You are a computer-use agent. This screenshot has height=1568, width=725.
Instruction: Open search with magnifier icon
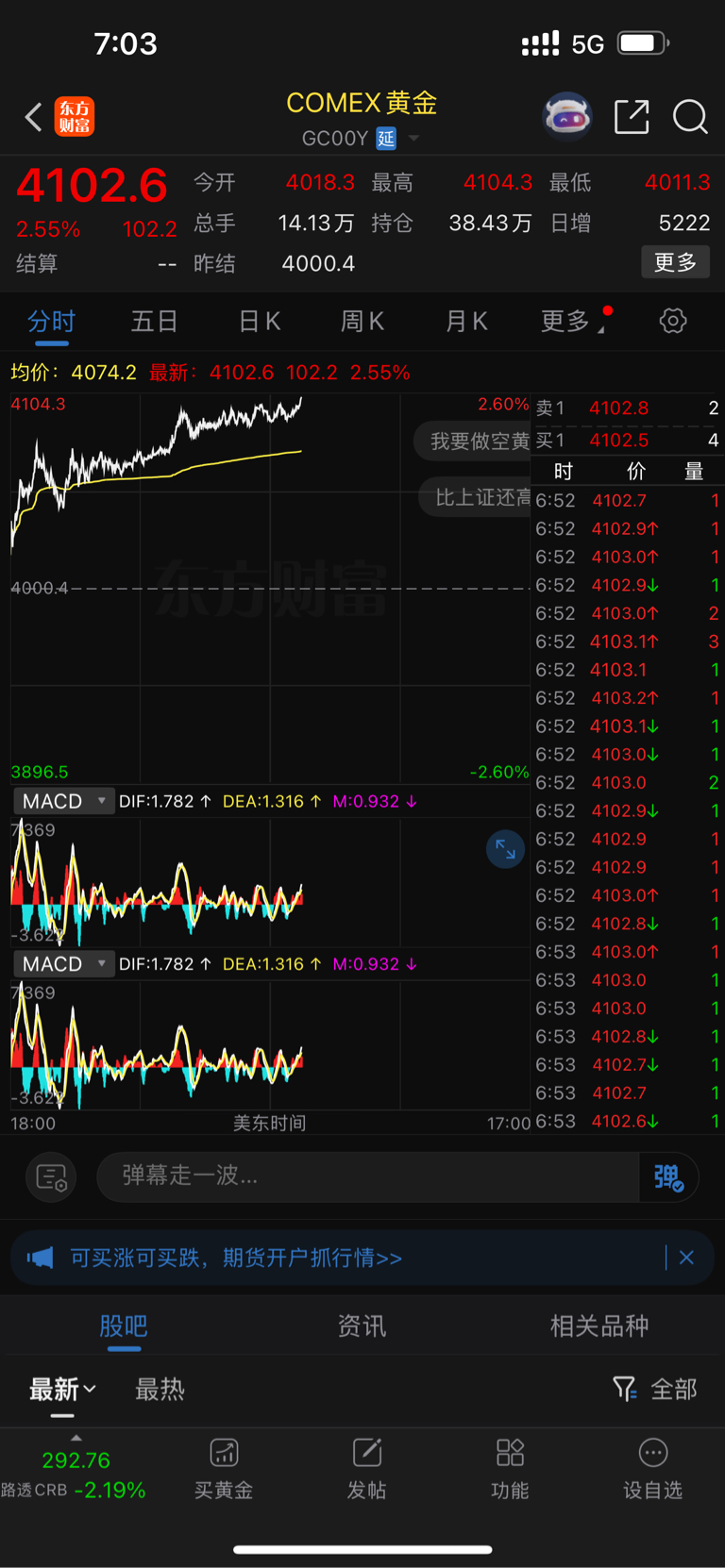(x=690, y=117)
